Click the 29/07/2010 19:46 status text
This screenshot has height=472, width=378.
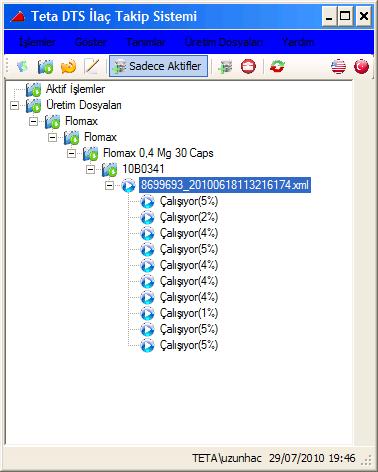tap(312, 458)
